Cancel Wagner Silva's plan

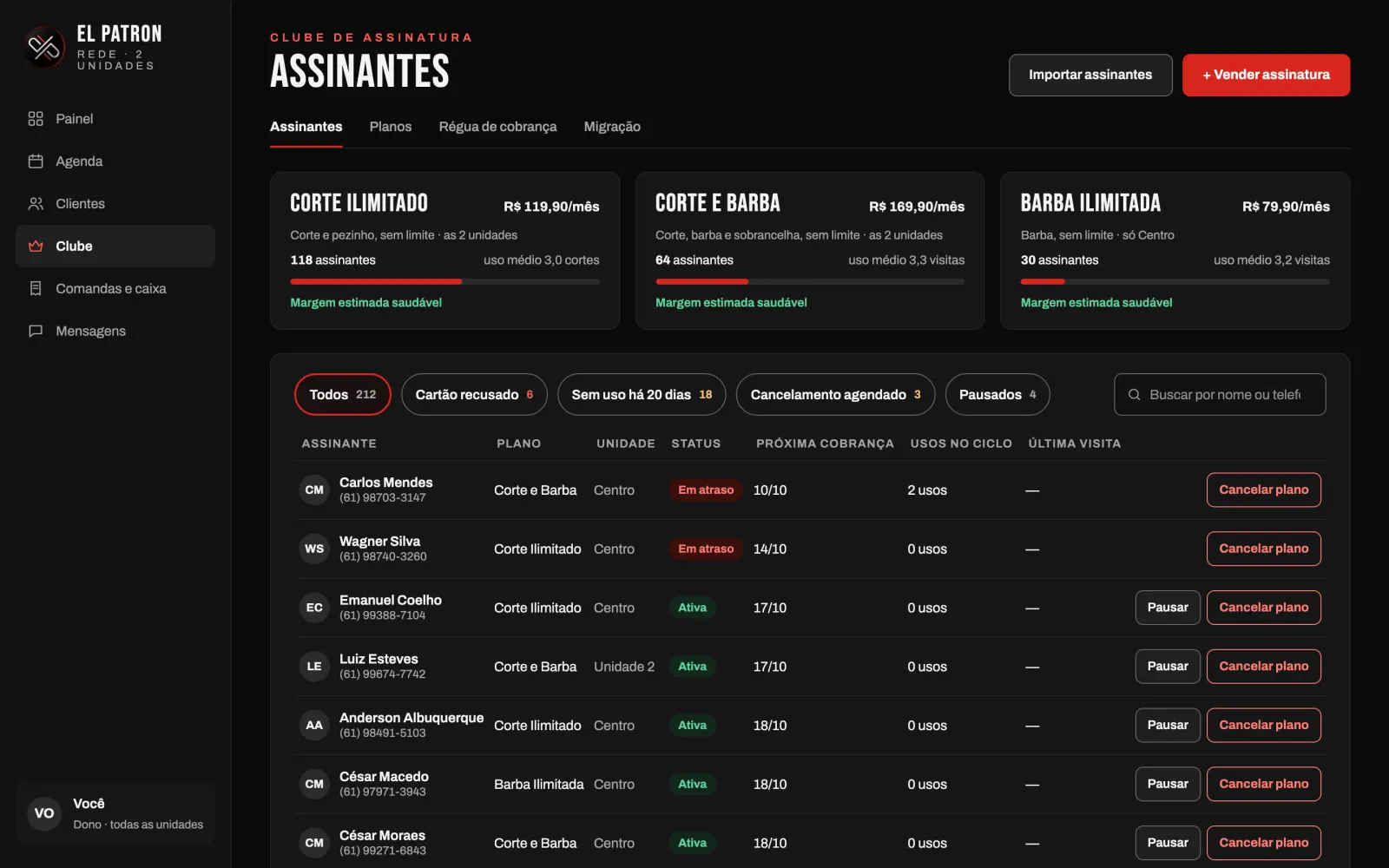coord(1264,549)
